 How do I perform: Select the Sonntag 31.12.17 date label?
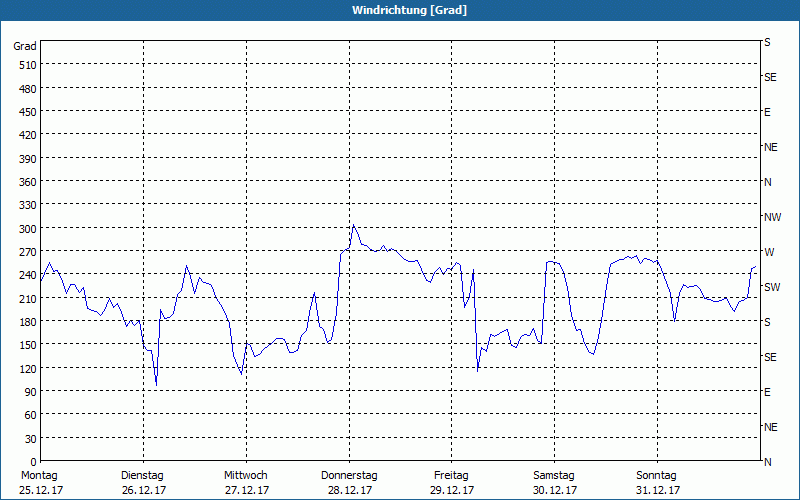click(x=657, y=483)
